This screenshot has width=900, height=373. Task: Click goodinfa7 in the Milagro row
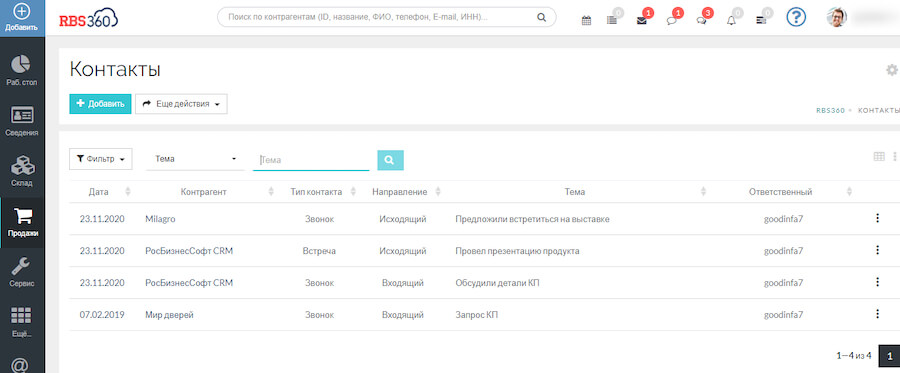tap(783, 219)
